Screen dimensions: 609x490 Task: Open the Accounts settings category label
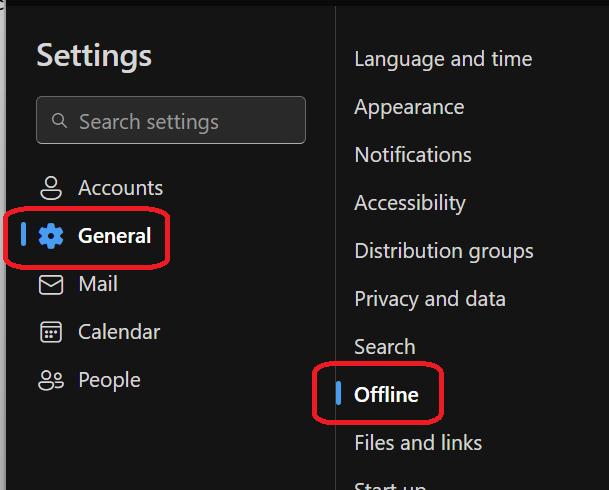(120, 188)
